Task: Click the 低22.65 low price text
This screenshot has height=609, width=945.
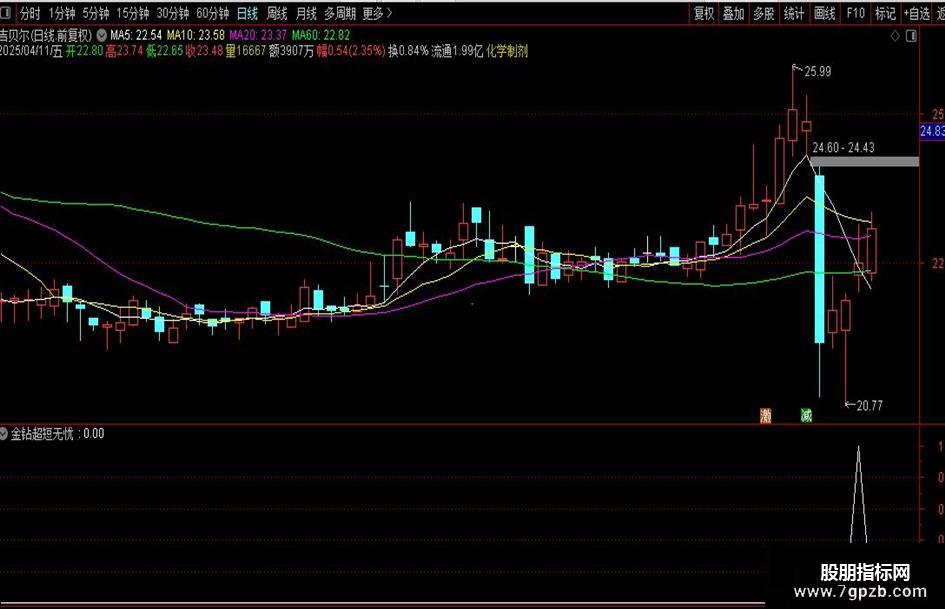Action: [165, 51]
